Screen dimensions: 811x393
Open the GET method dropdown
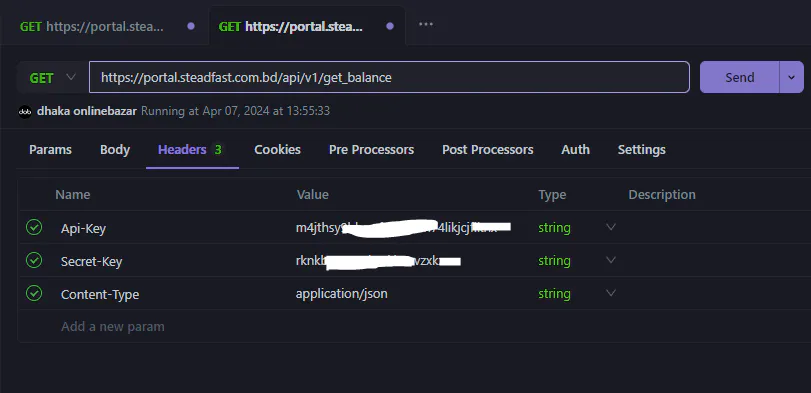click(53, 78)
